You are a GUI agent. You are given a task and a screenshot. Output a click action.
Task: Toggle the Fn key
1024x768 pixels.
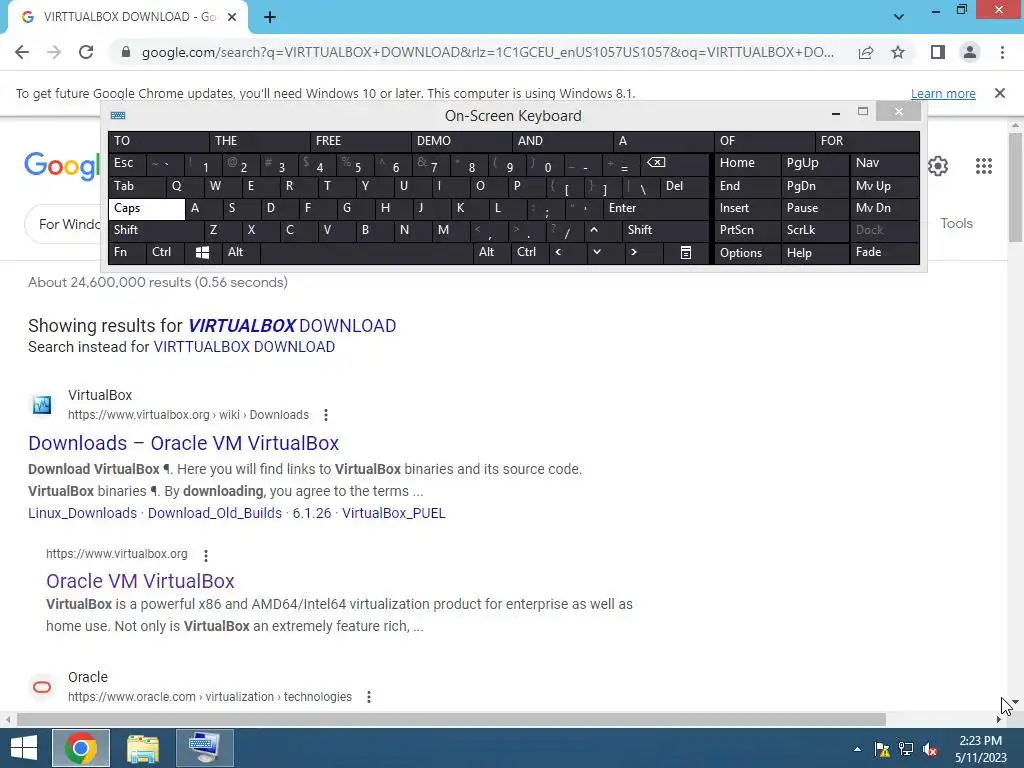[x=127, y=253]
